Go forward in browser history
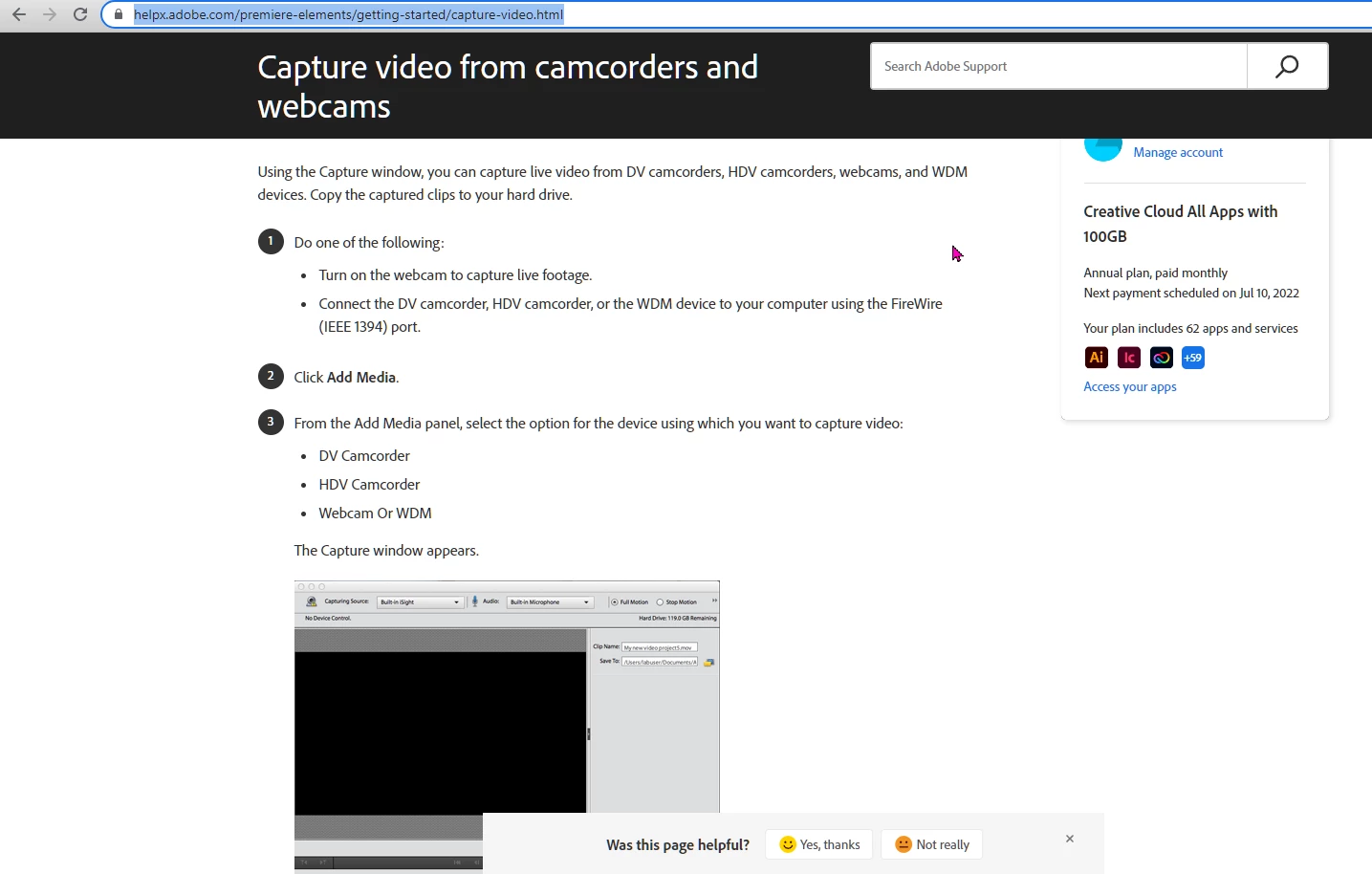Image resolution: width=1372 pixels, height=874 pixels. [x=50, y=14]
